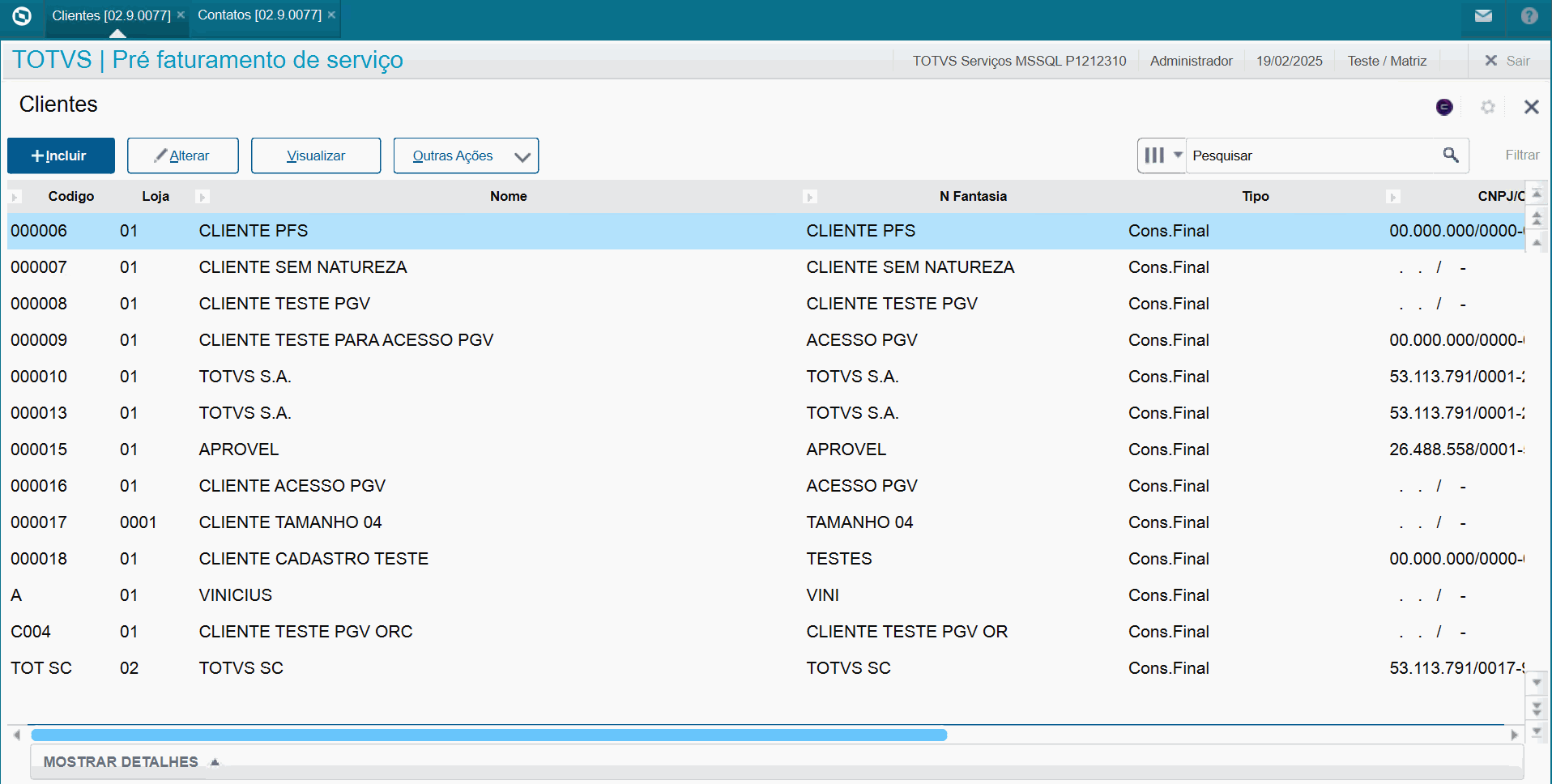Sort by the N Fantasia column header

click(x=973, y=196)
